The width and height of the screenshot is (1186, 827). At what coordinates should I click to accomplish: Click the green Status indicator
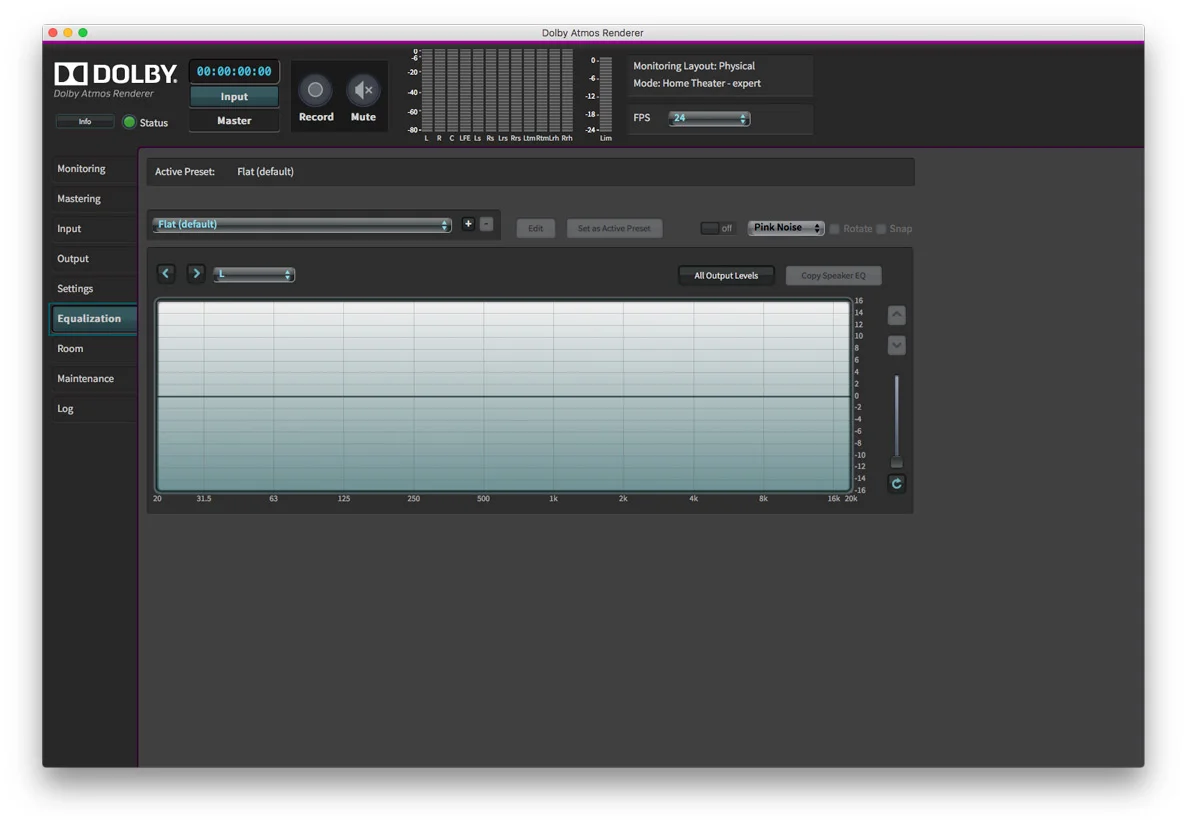tap(129, 122)
